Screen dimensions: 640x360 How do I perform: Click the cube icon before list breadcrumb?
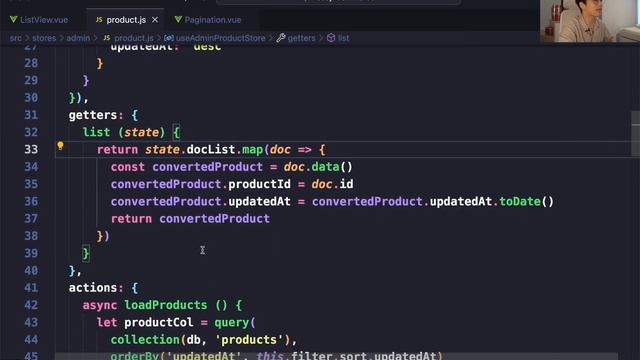[x=331, y=38]
